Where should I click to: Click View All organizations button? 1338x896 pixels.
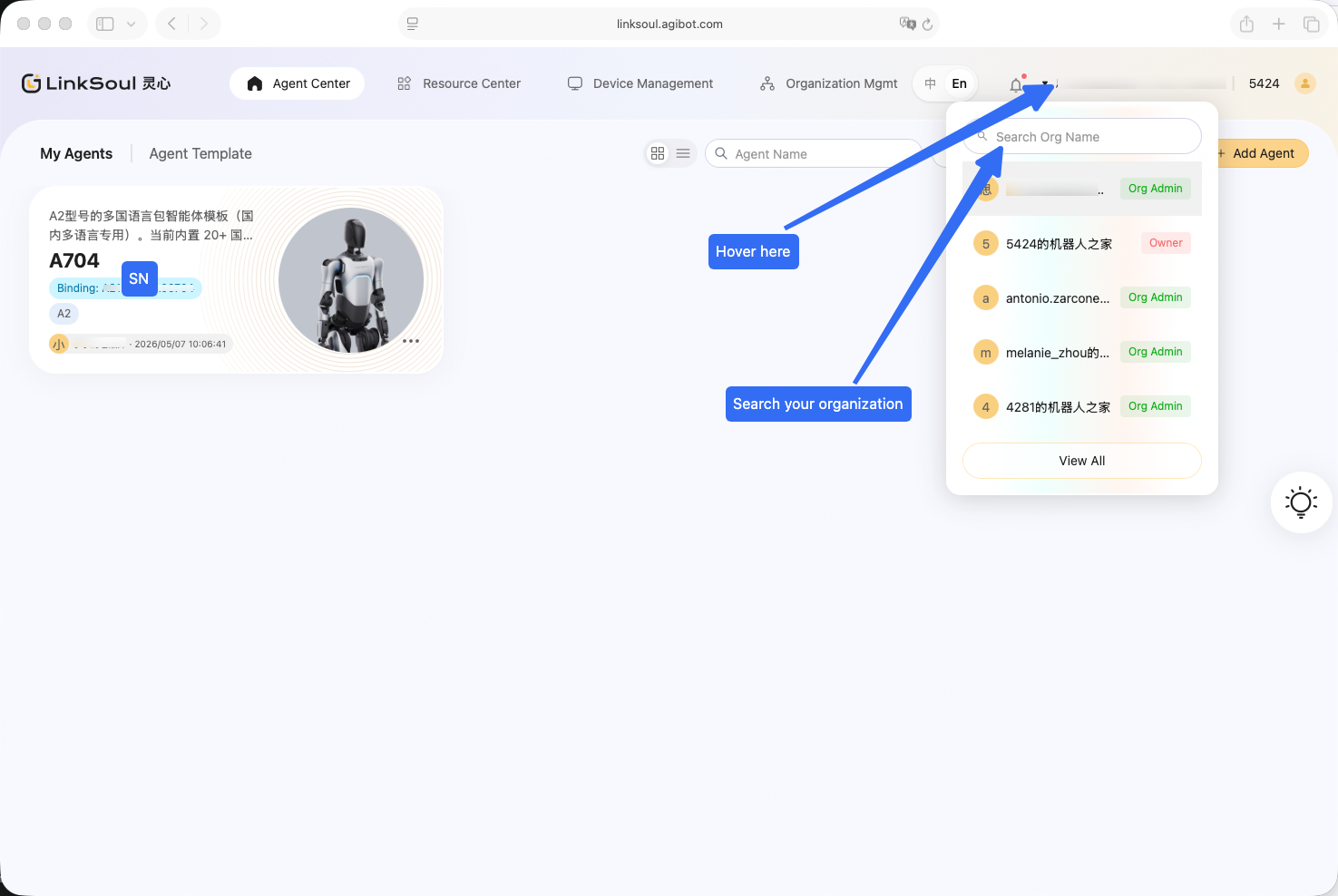tap(1082, 461)
